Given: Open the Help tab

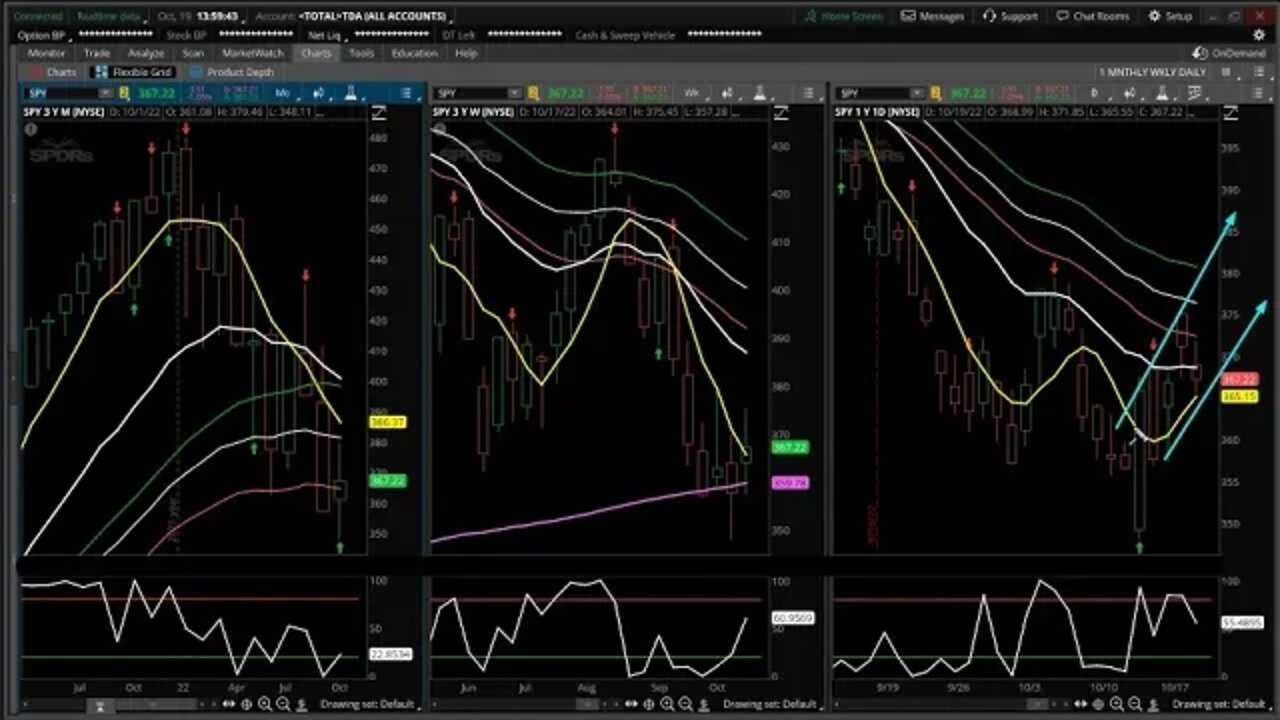Looking at the screenshot, I should pos(466,53).
